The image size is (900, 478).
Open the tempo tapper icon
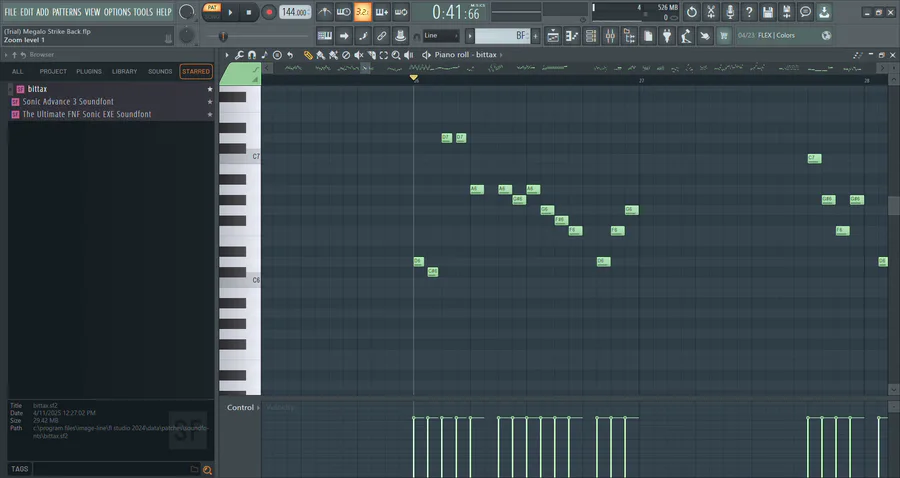(686, 36)
